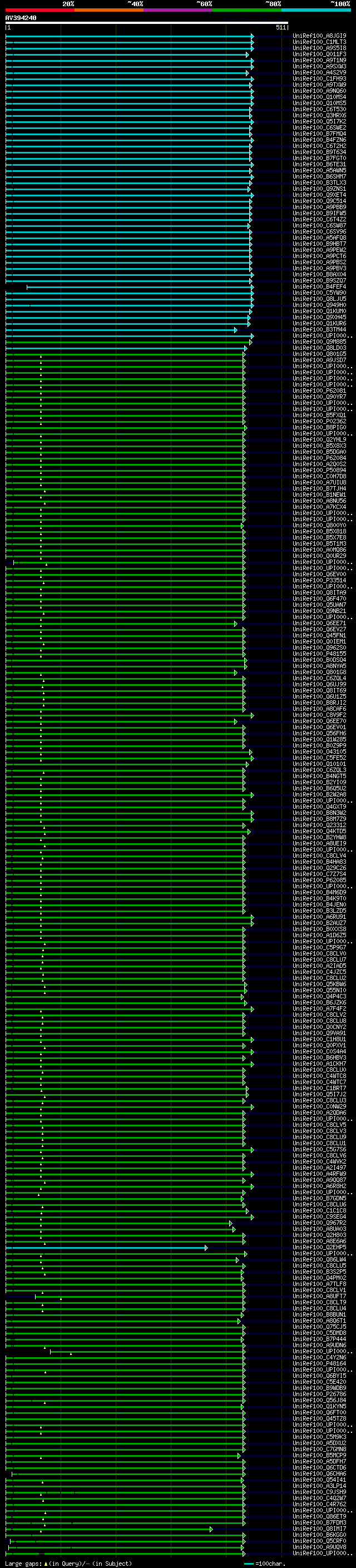
Task: Open entry UniRef100_B9T634
Action: [x=319, y=152]
